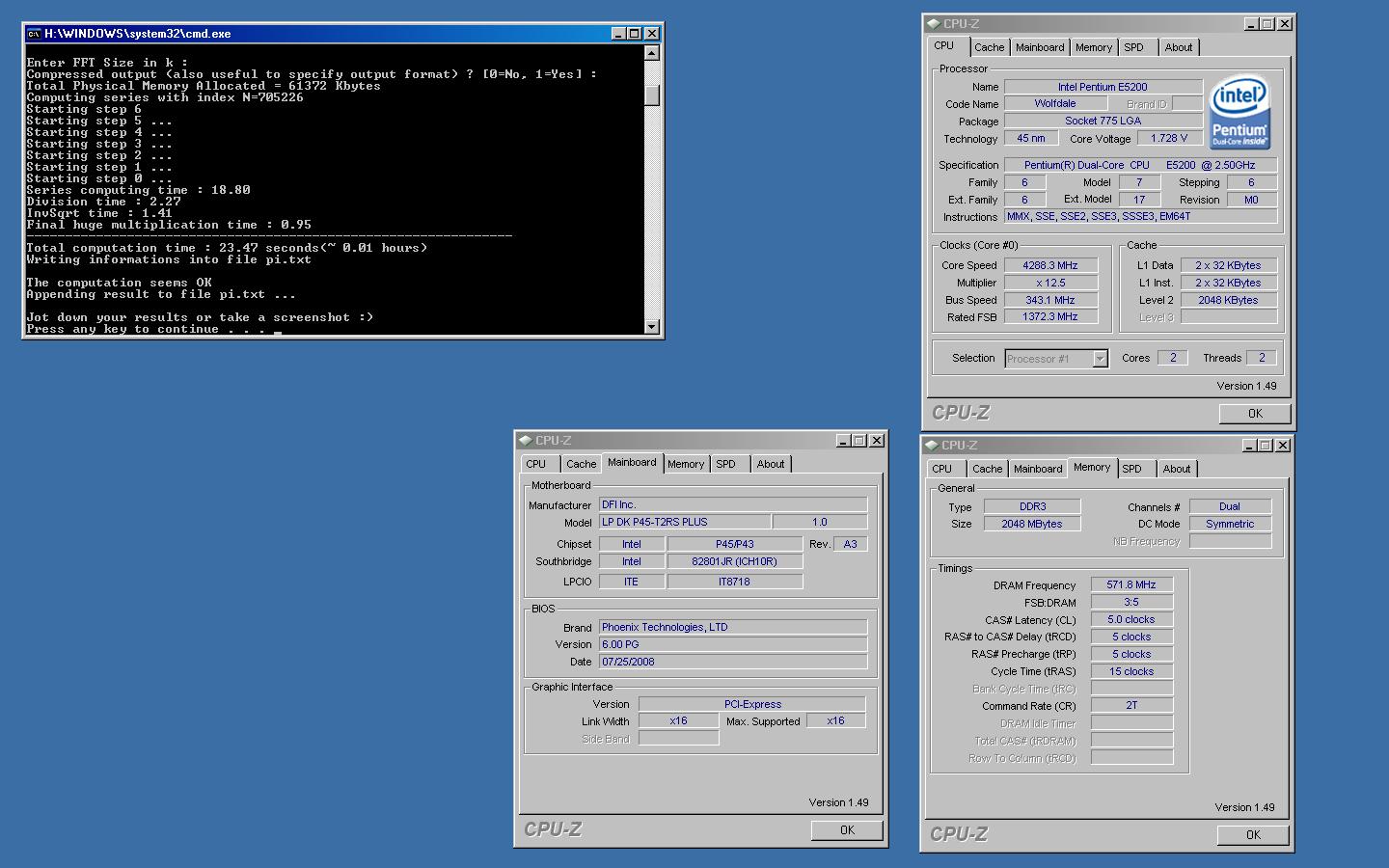Close the CPU-Z Mainboard window
This screenshot has width=1389, height=868.
(x=877, y=441)
